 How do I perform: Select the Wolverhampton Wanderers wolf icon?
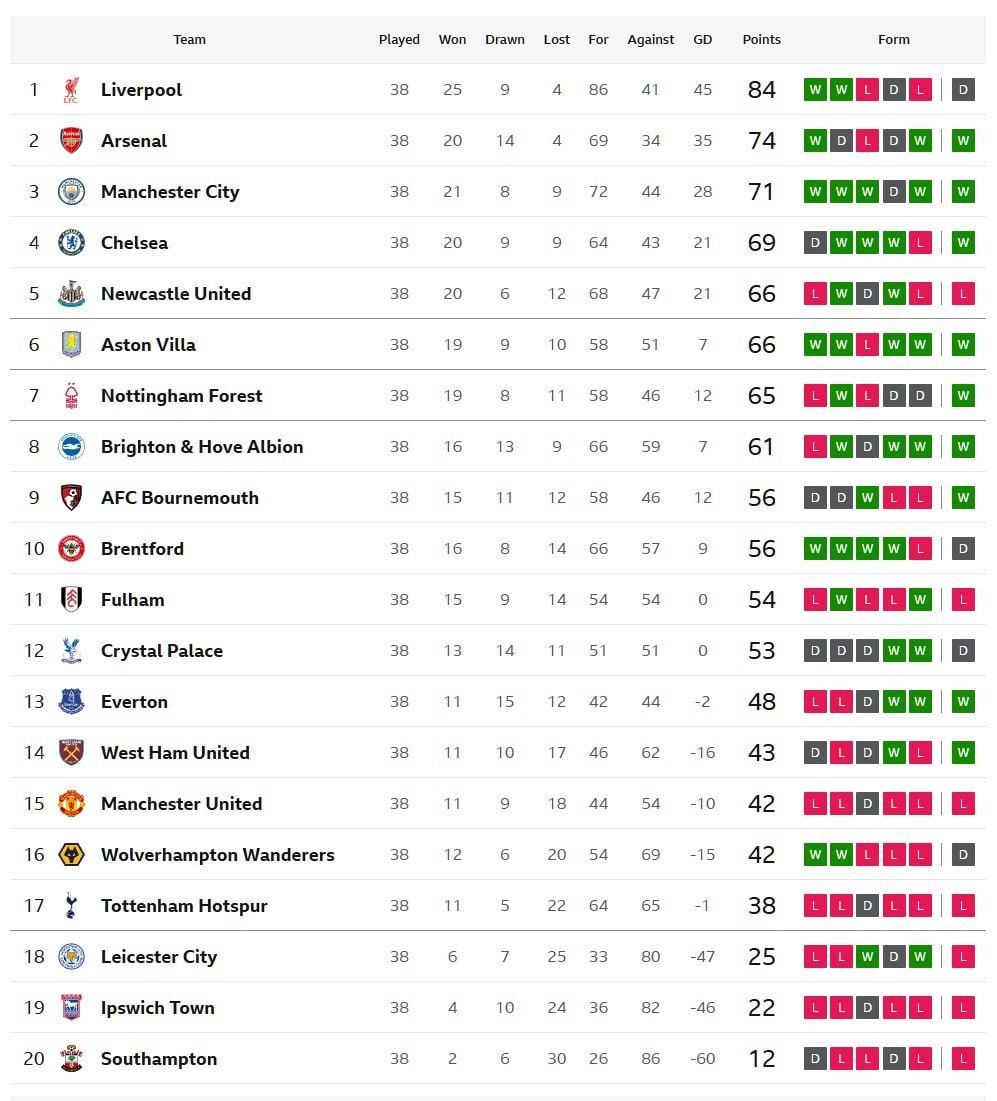pos(71,855)
